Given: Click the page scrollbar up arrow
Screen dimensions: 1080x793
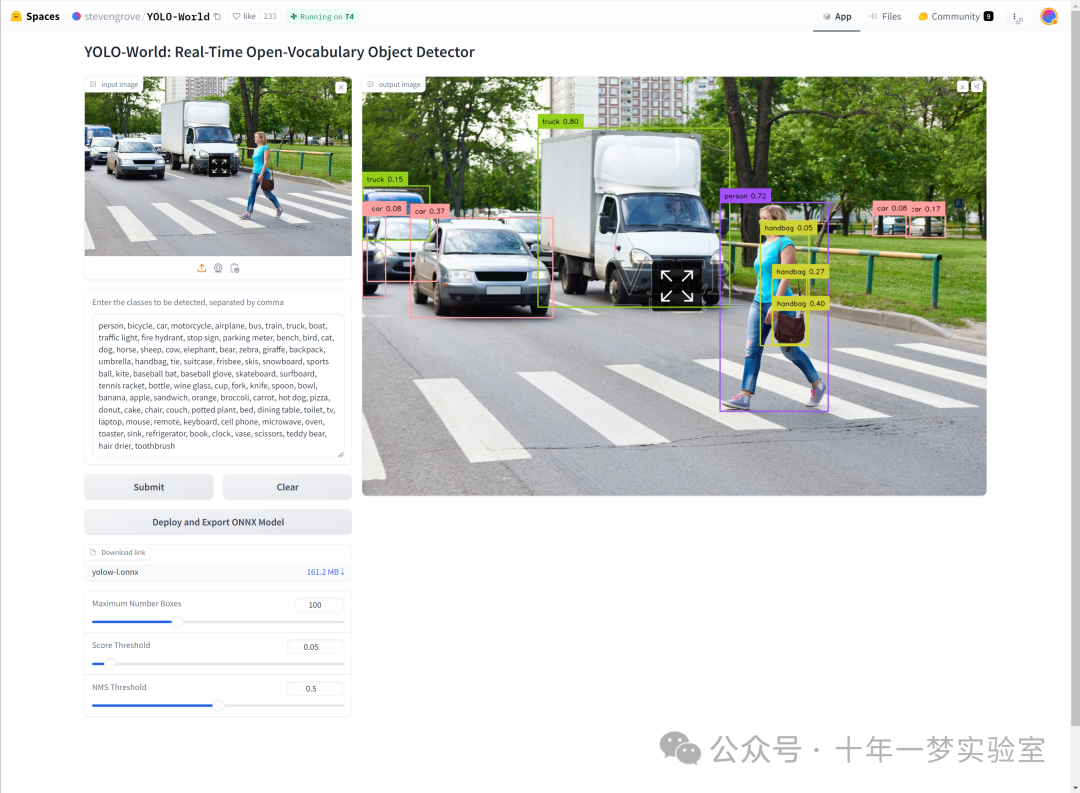Looking at the screenshot, I should click(1075, 4).
